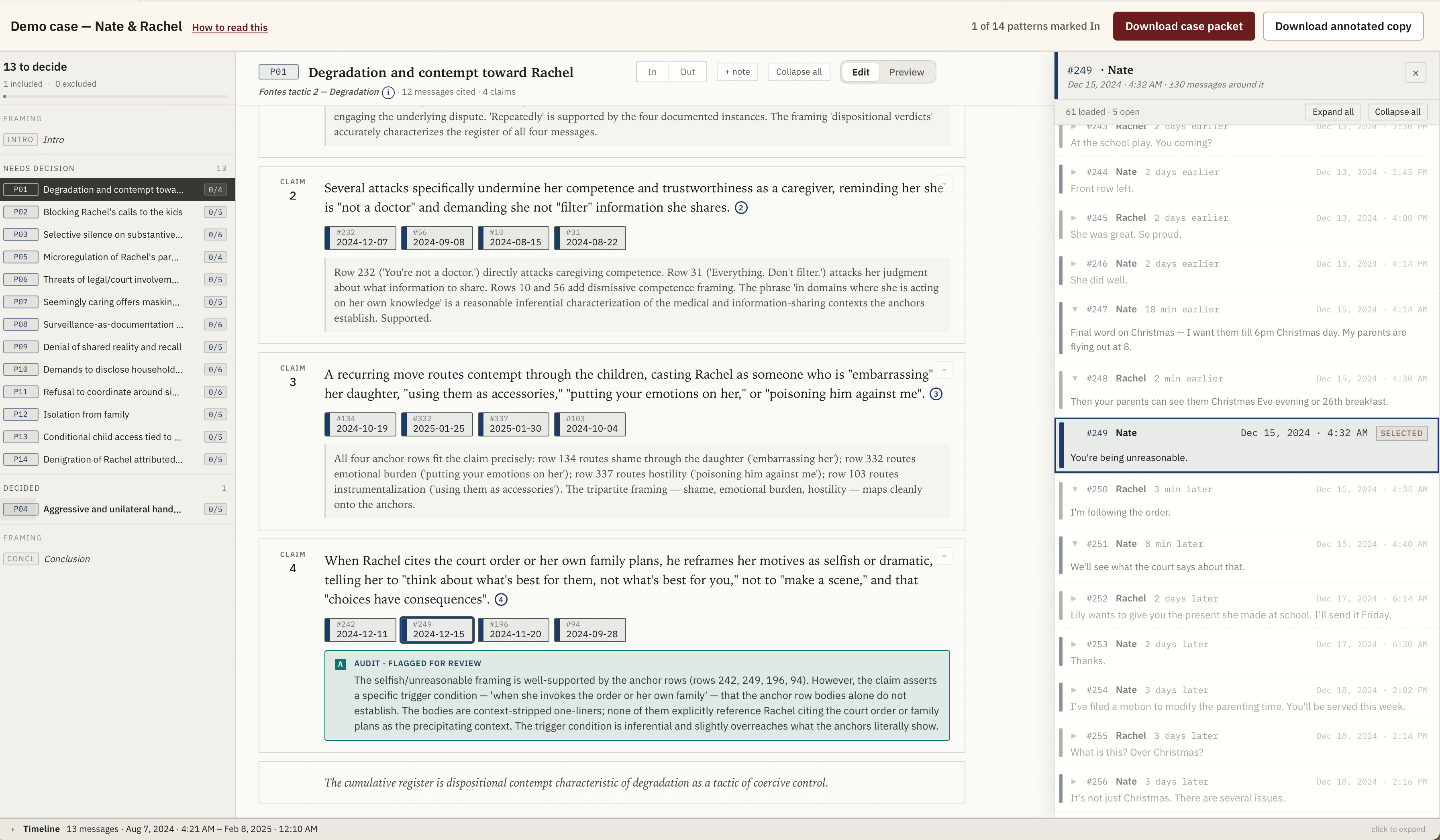Screen dimensions: 1440x840
Task: Expand message #246 Nate 'She did well.'
Action: [x=1074, y=263]
